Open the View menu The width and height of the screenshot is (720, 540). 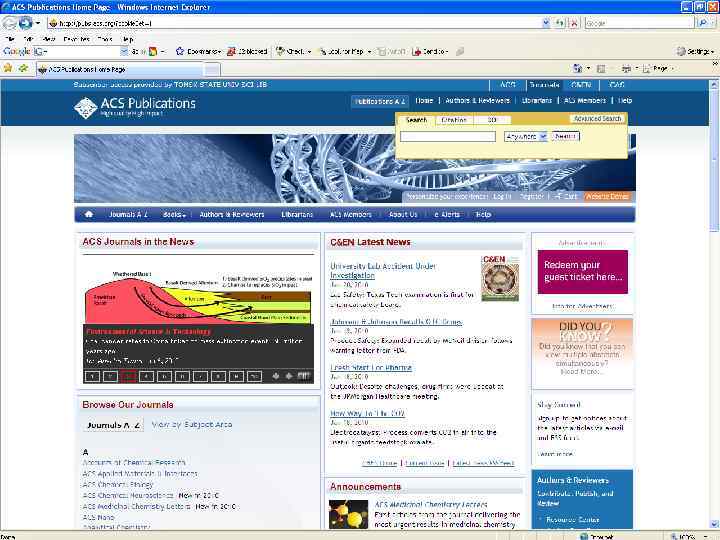click(49, 39)
